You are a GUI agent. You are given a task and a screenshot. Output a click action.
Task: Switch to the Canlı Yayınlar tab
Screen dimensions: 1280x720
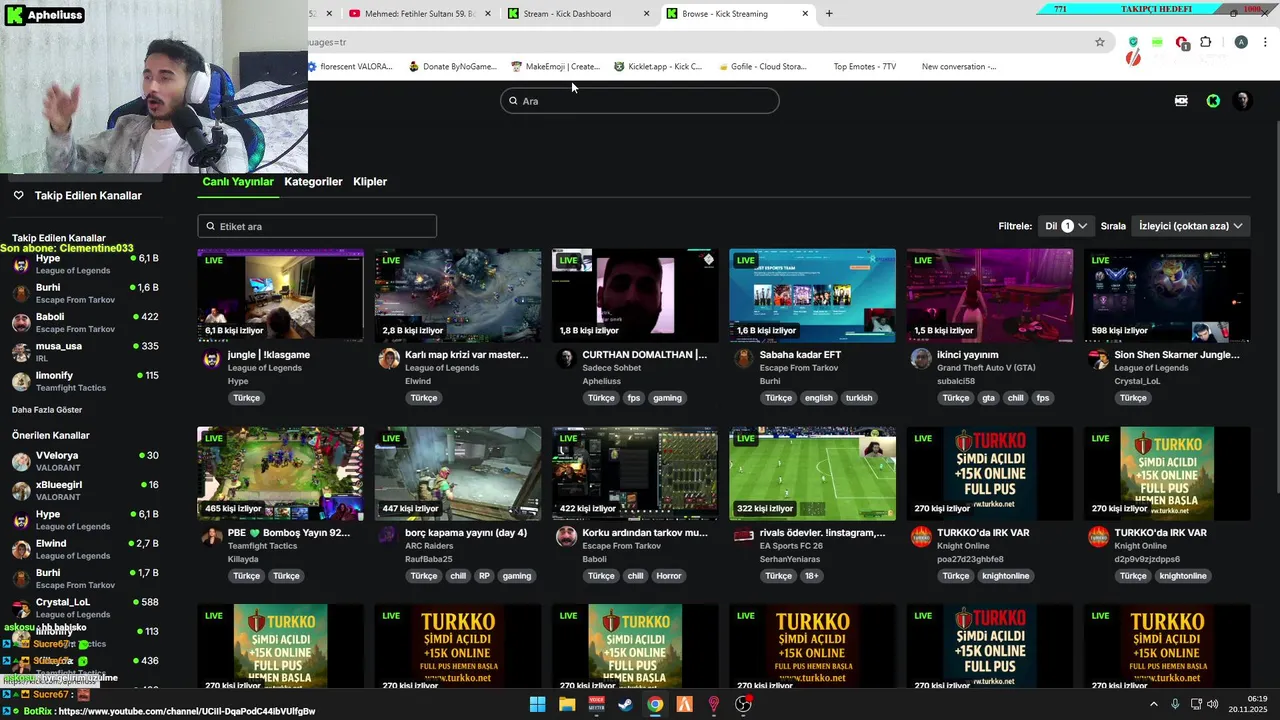tap(238, 182)
